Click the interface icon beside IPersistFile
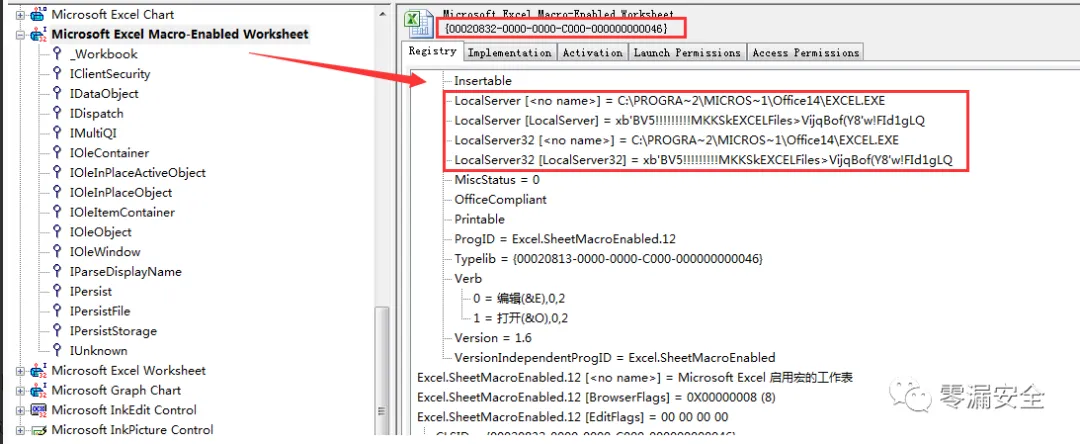Image resolution: width=1080 pixels, height=444 pixels. tap(57, 311)
